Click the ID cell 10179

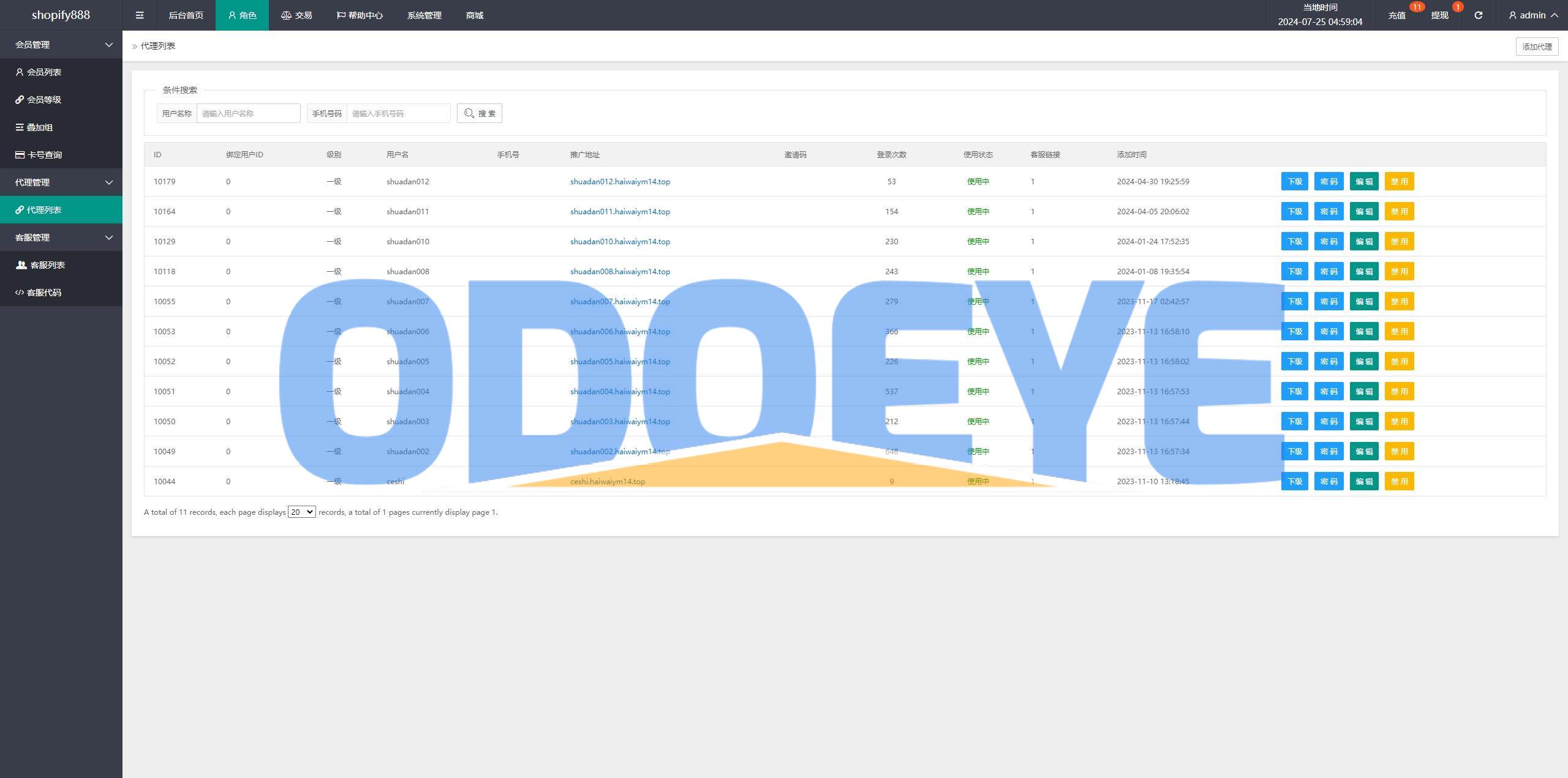[164, 181]
